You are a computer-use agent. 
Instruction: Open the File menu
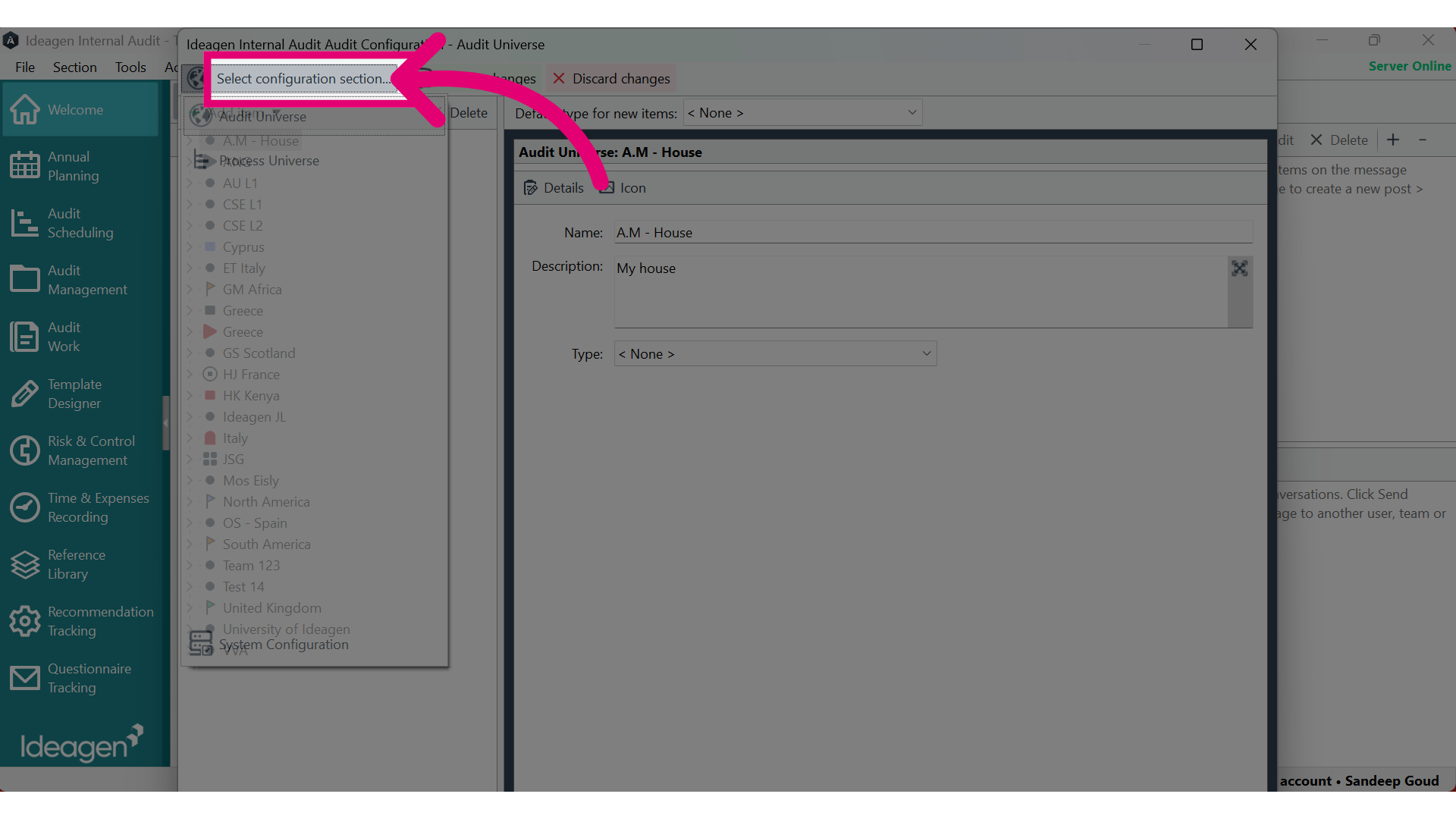pyautogui.click(x=25, y=67)
